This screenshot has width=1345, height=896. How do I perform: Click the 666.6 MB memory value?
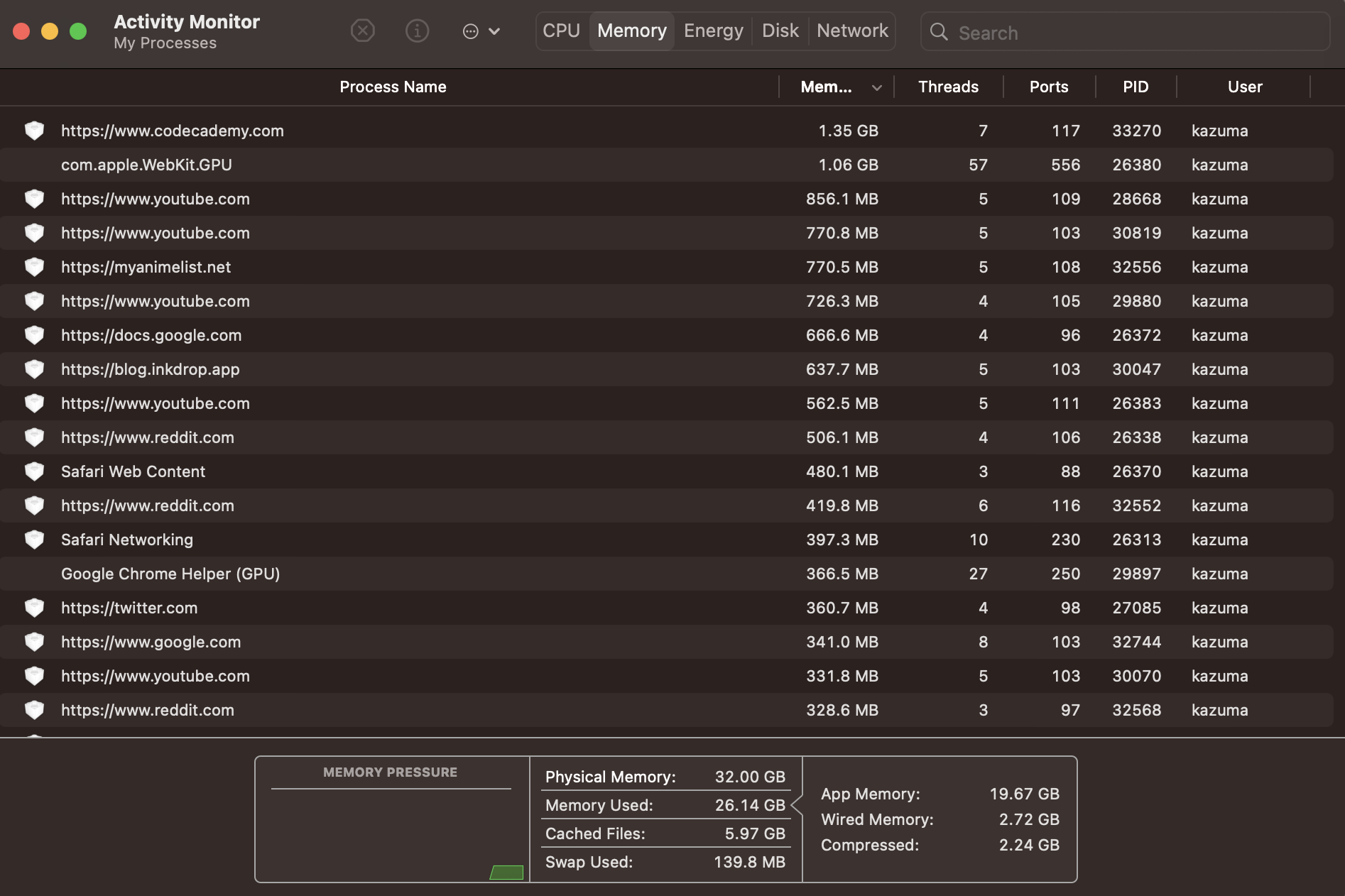842,335
